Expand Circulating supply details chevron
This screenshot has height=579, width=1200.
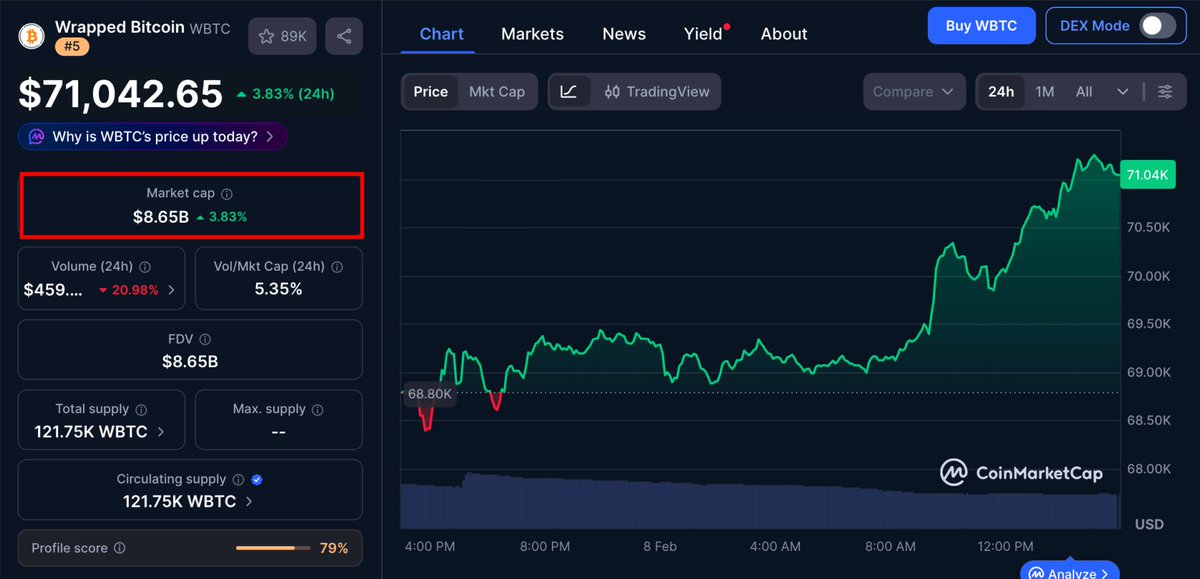249,502
